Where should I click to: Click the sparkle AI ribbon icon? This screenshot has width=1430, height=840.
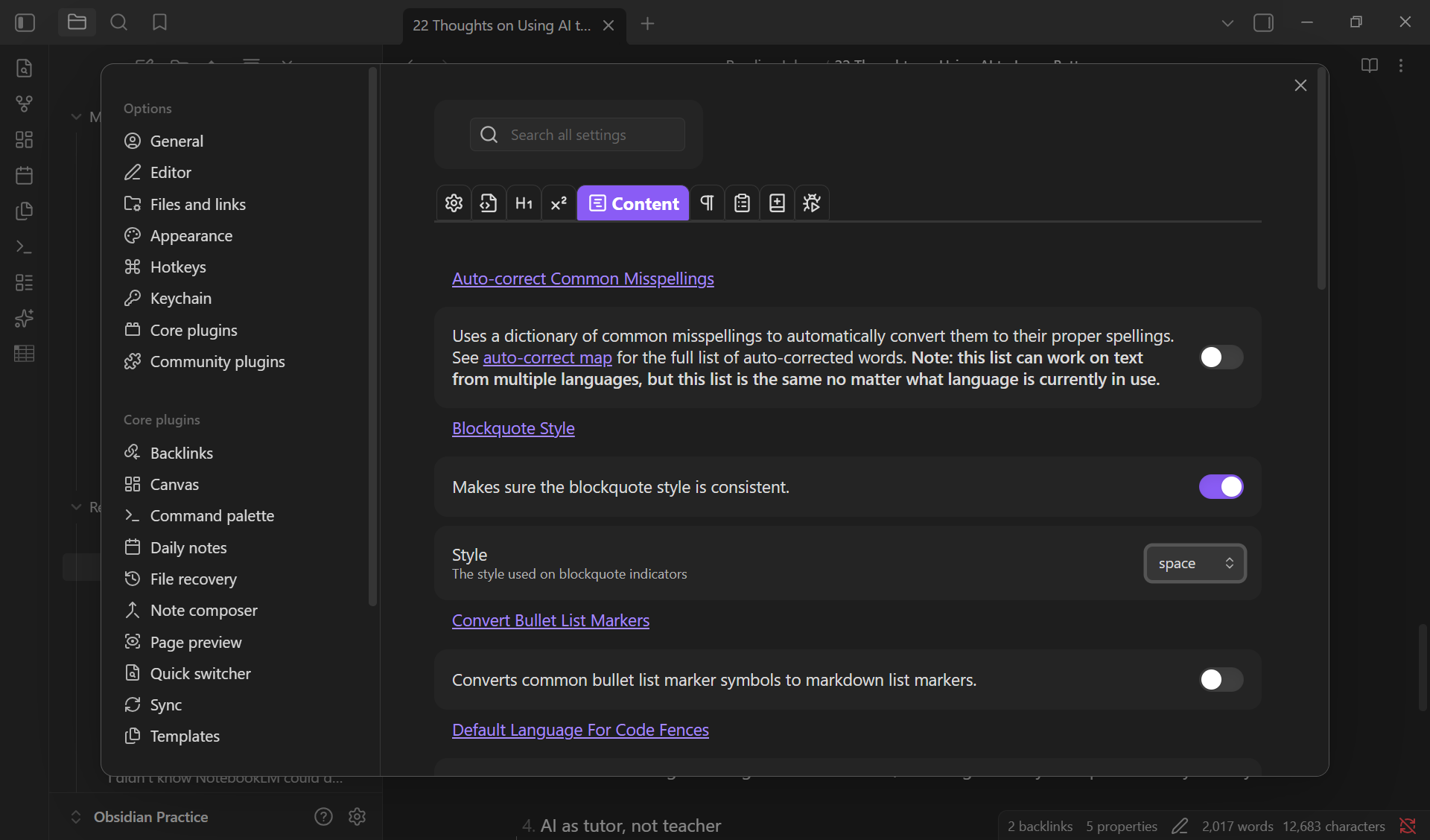[x=24, y=319]
